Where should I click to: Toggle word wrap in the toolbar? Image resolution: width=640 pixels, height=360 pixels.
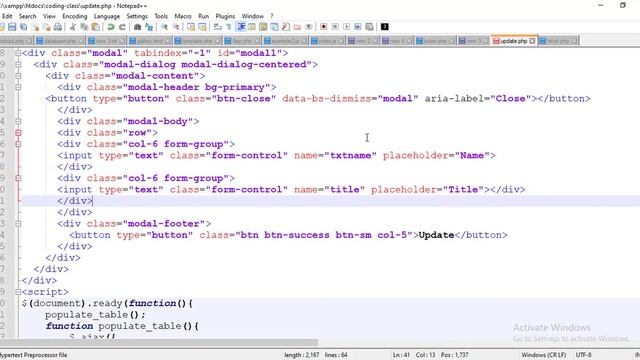point(218,27)
